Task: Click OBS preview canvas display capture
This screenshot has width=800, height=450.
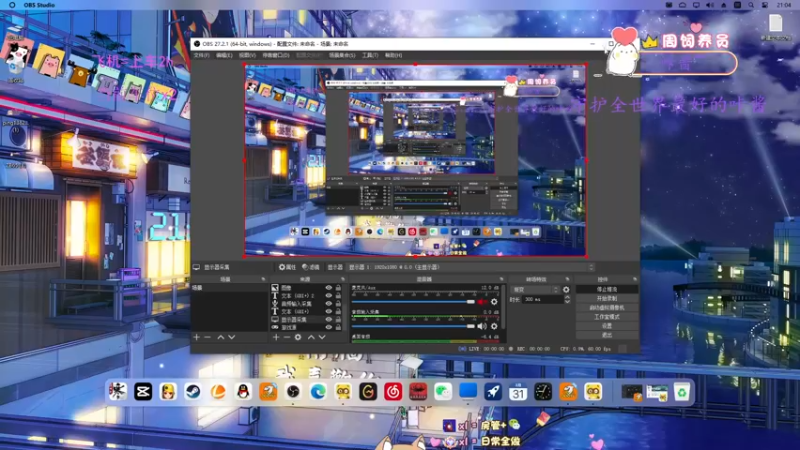Action: pyautogui.click(x=415, y=160)
